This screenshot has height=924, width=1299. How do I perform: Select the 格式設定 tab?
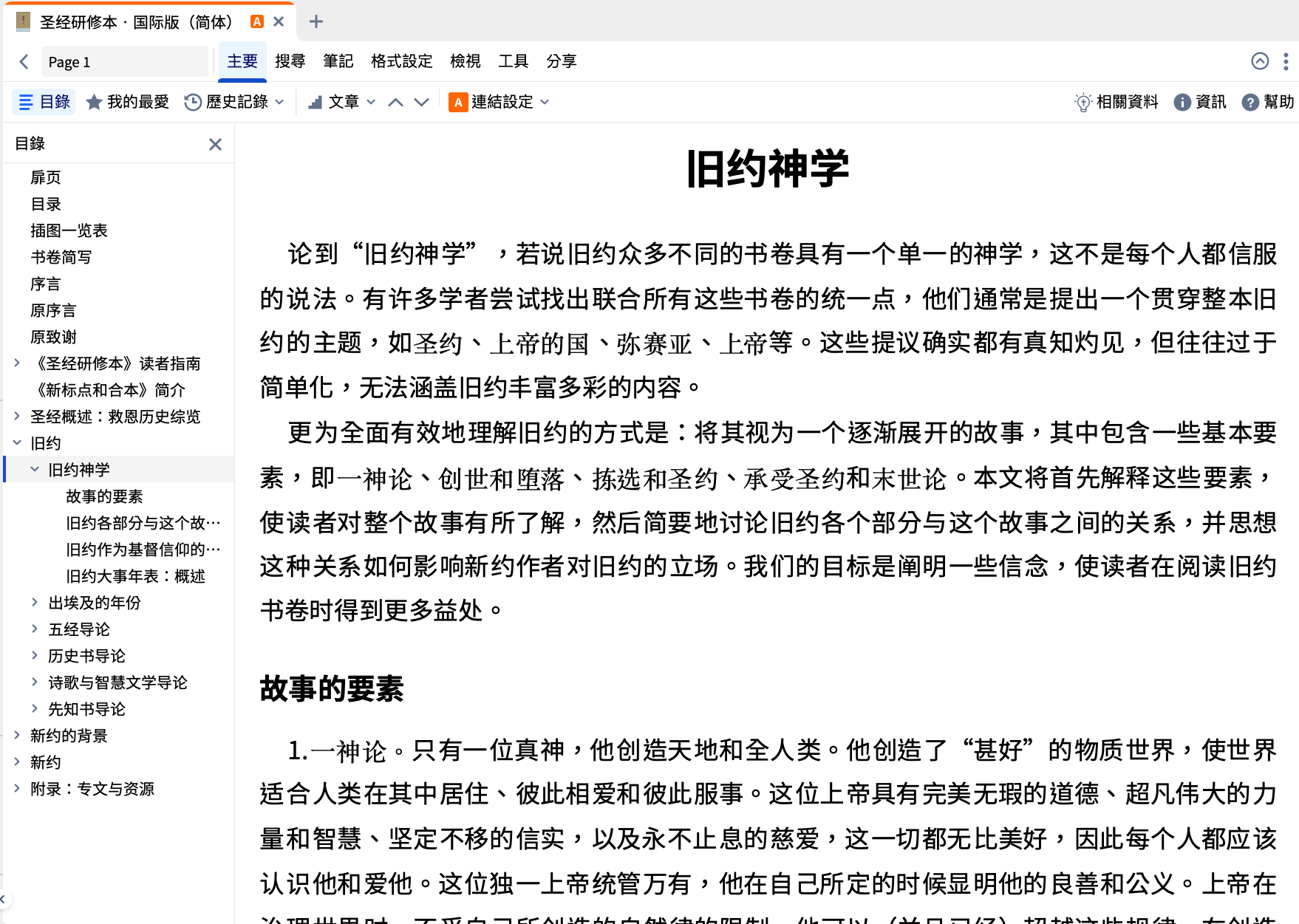[x=402, y=61]
